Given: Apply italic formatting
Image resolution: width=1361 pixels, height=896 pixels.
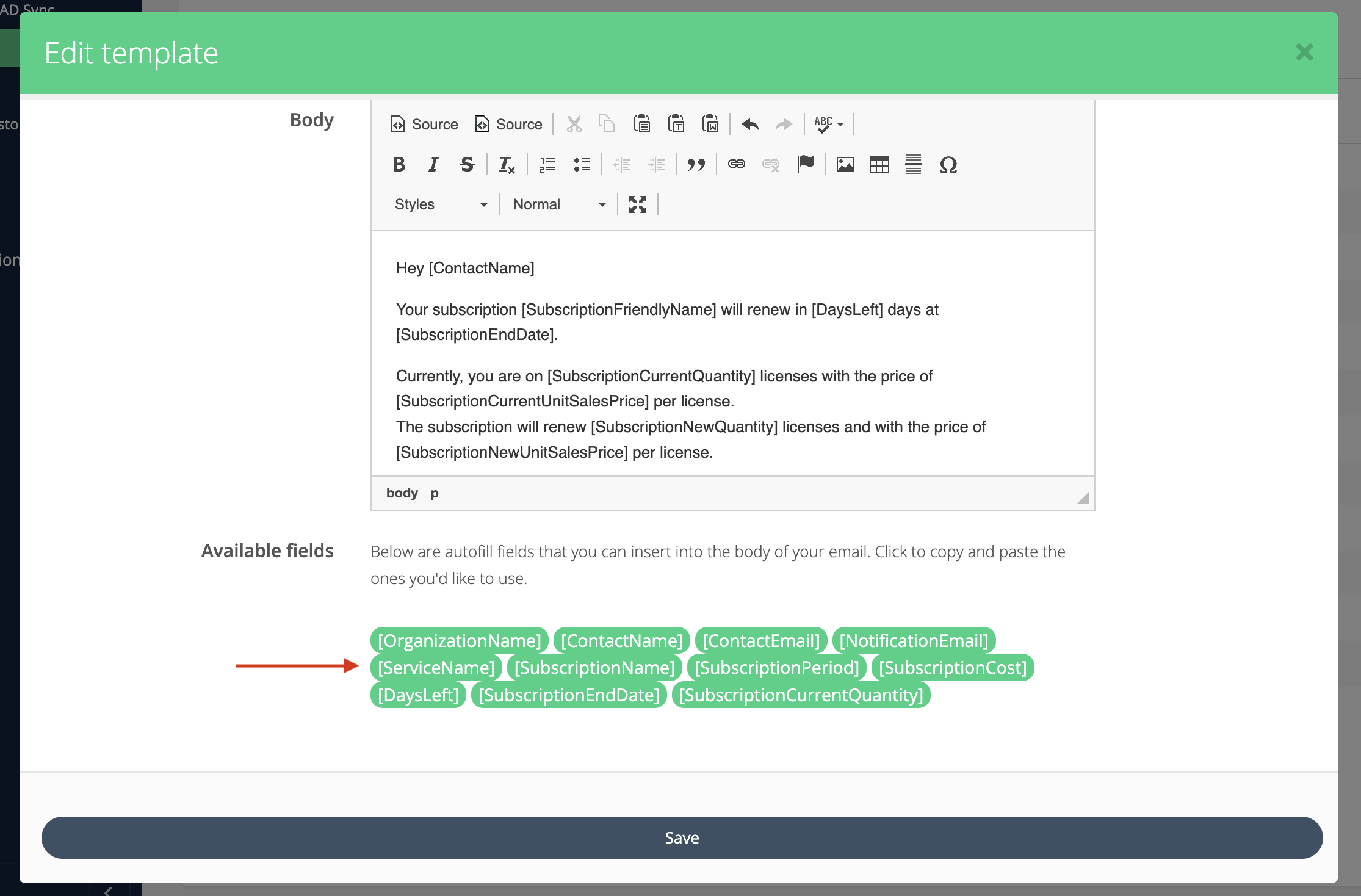Looking at the screenshot, I should click(x=433, y=164).
